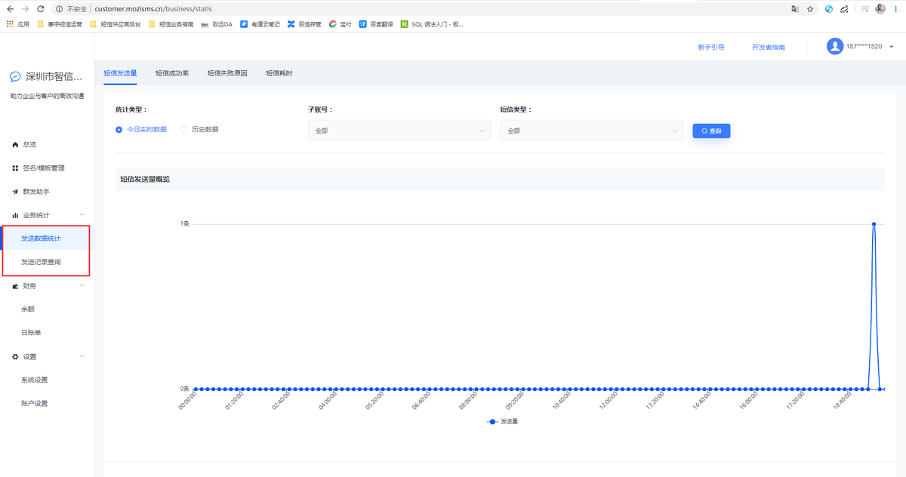Open the 短信类型 dropdown showing 全部
This screenshot has width=906, height=477.
pos(591,131)
